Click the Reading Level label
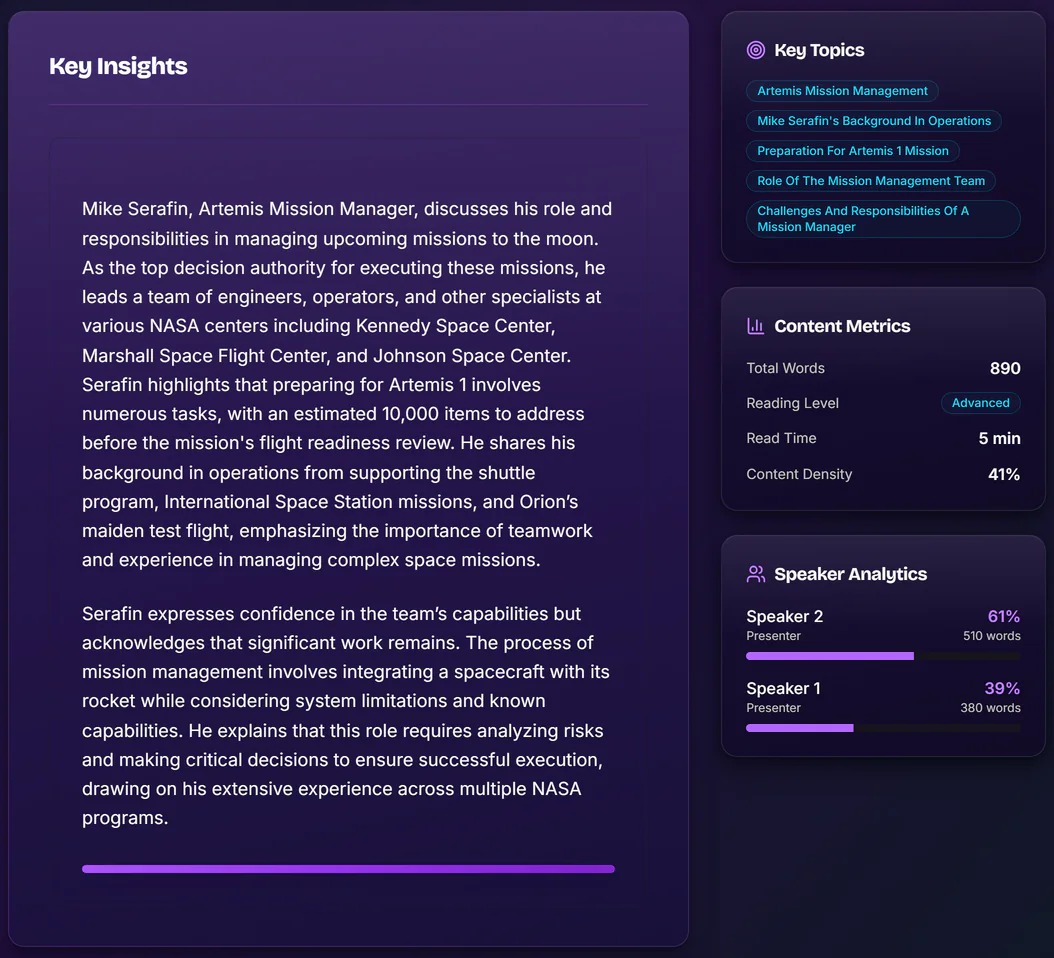 tap(793, 403)
